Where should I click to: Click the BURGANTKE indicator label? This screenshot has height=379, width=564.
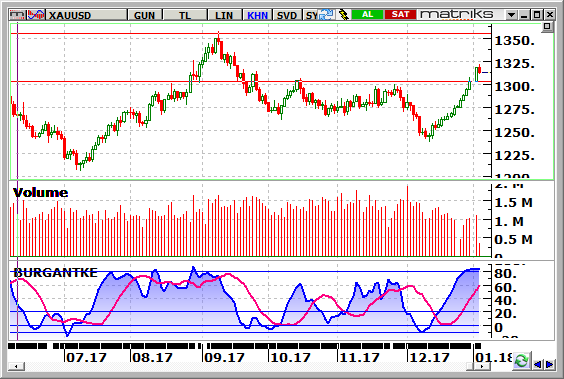(55, 273)
